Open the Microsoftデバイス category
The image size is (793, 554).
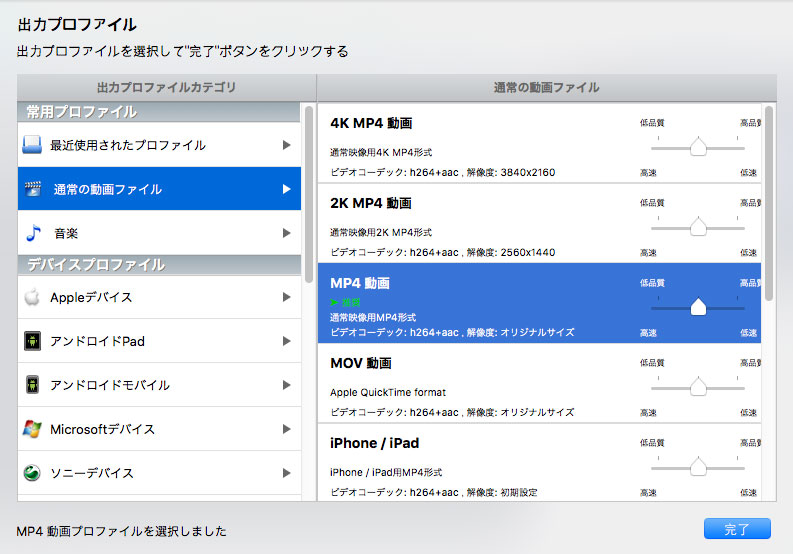click(159, 429)
